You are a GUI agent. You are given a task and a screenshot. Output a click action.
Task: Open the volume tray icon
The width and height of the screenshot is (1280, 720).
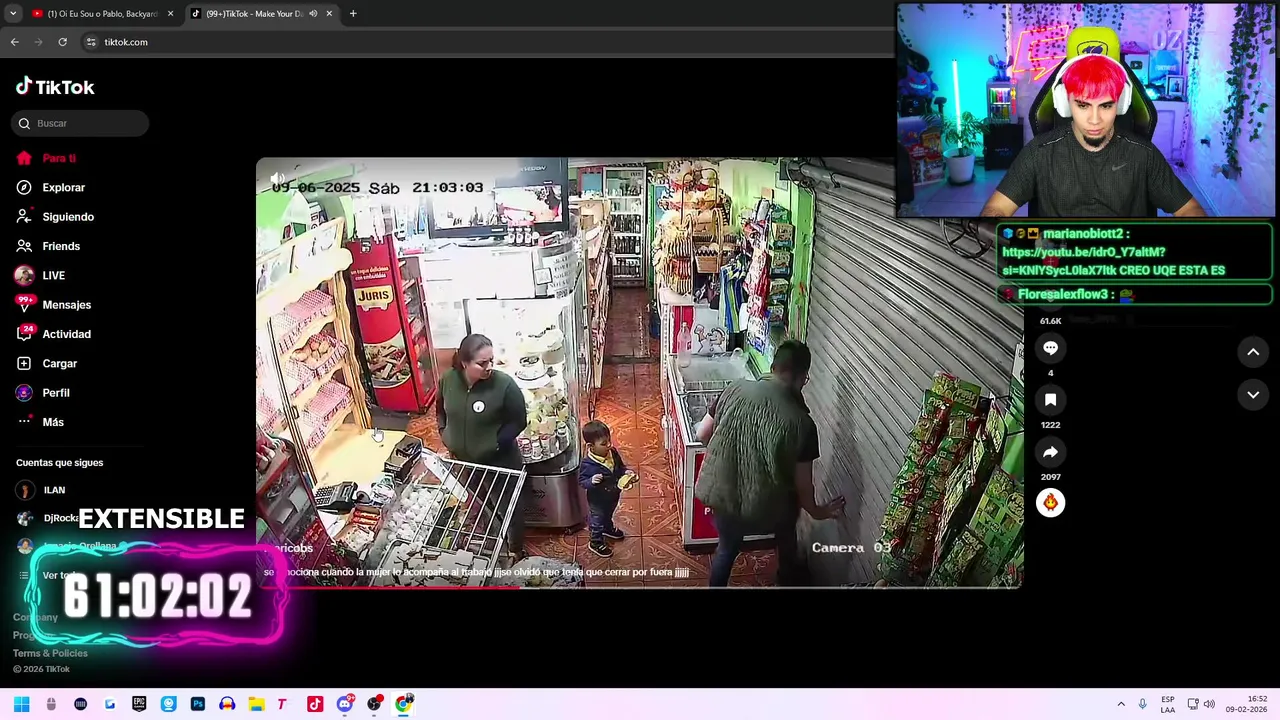click(x=1209, y=704)
